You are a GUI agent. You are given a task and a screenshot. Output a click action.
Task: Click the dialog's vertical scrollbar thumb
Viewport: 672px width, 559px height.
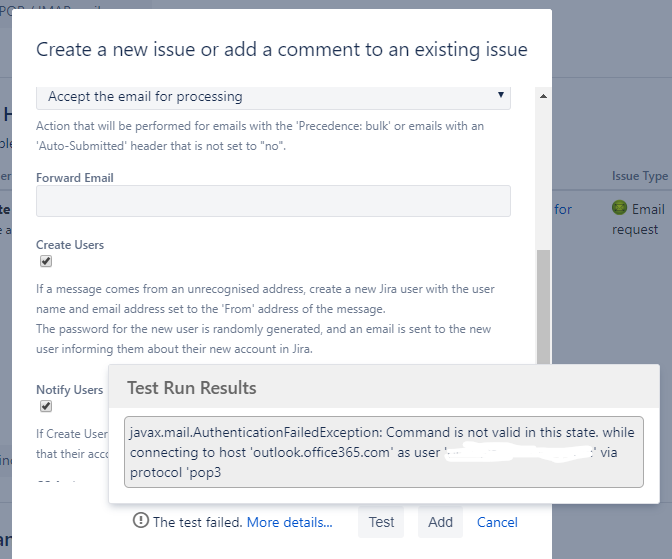pyautogui.click(x=543, y=307)
